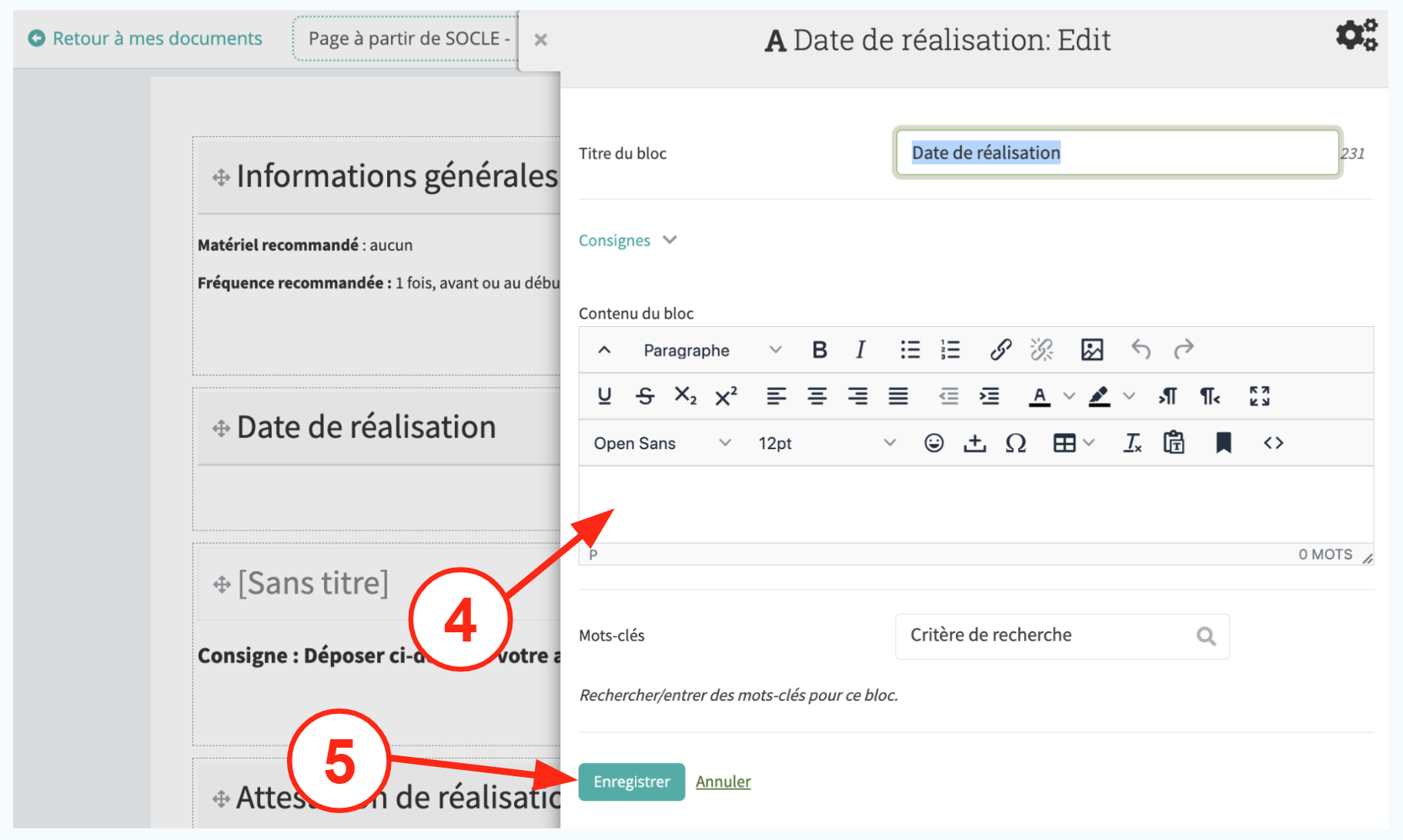The image size is (1403, 840).
Task: Open the emoji picker icon
Action: tap(934, 443)
